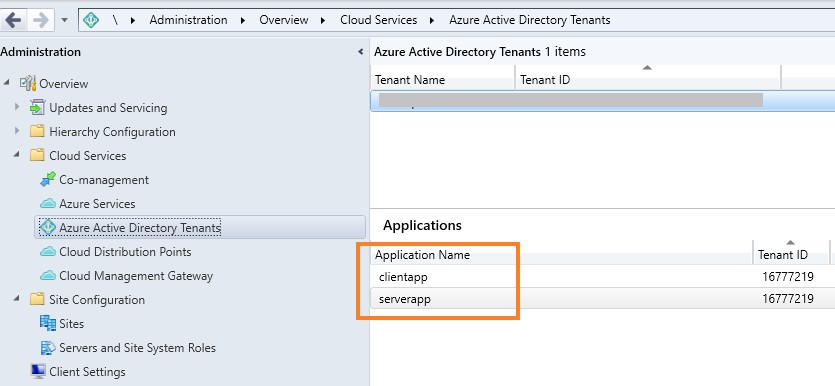
Task: Open the Co-management node
Action: (104, 180)
